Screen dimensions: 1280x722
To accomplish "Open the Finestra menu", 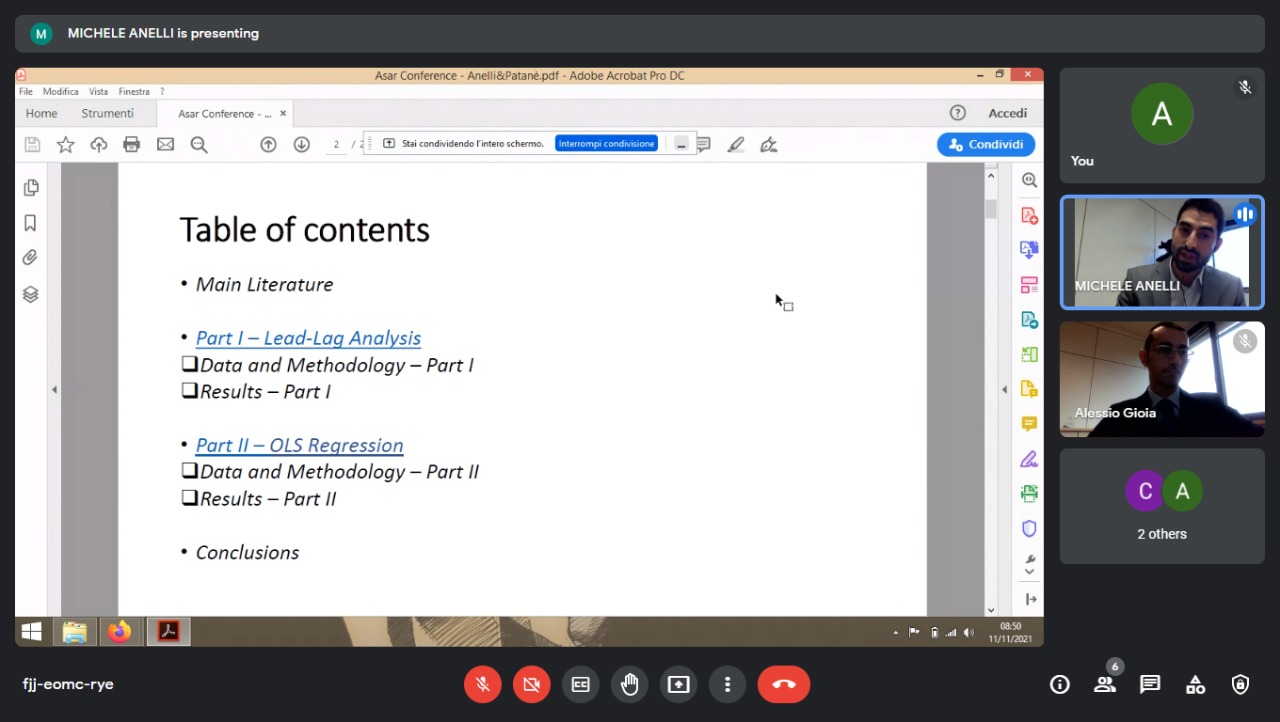I will click(134, 92).
